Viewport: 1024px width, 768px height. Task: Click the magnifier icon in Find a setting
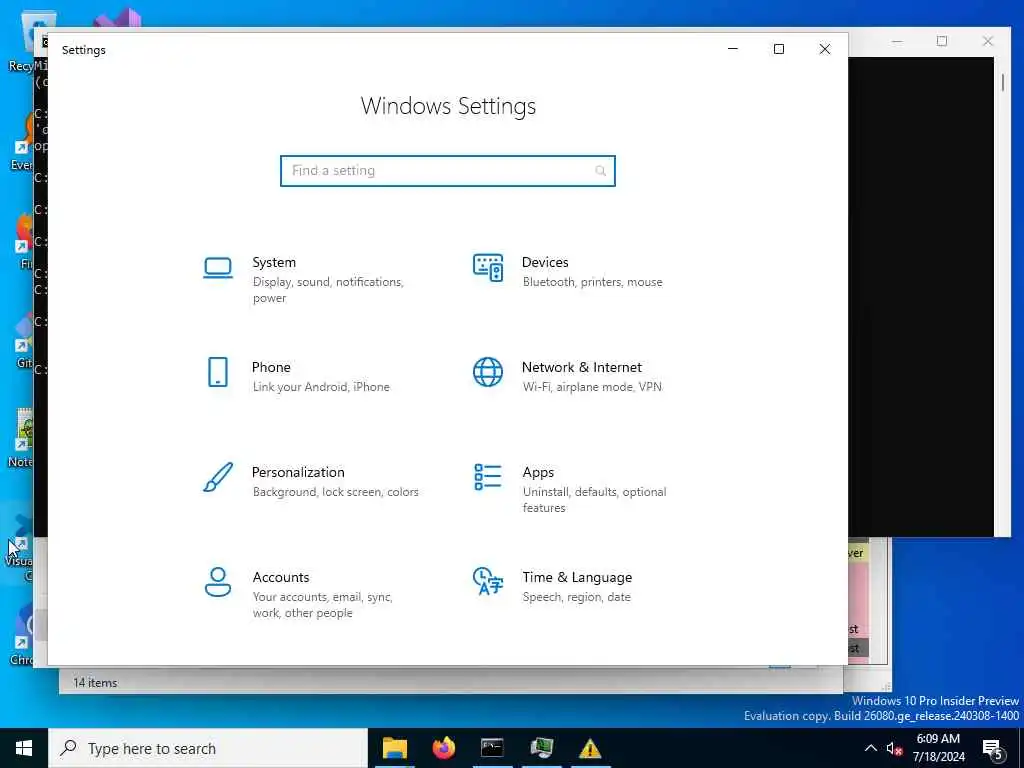[x=600, y=171]
